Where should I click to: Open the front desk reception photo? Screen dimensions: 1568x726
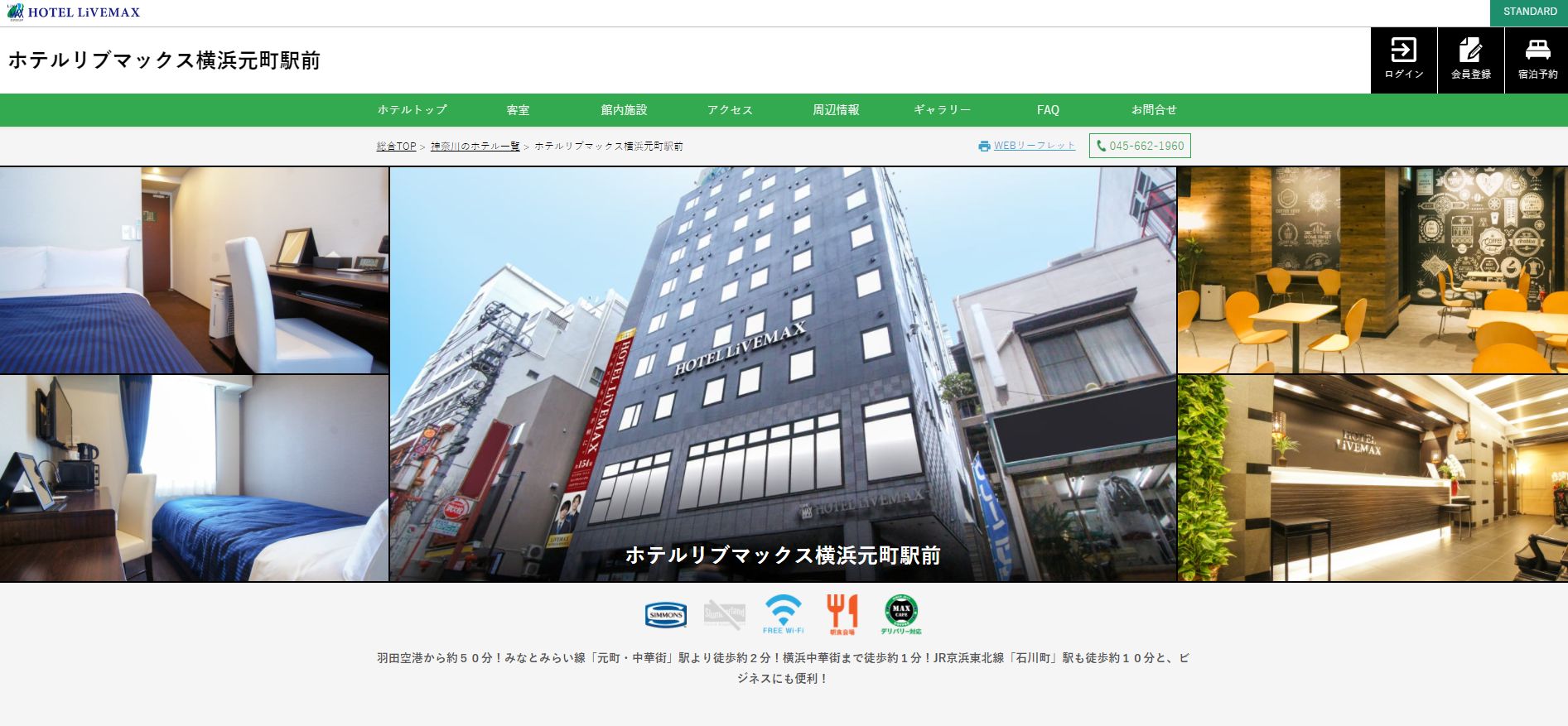tap(1373, 478)
